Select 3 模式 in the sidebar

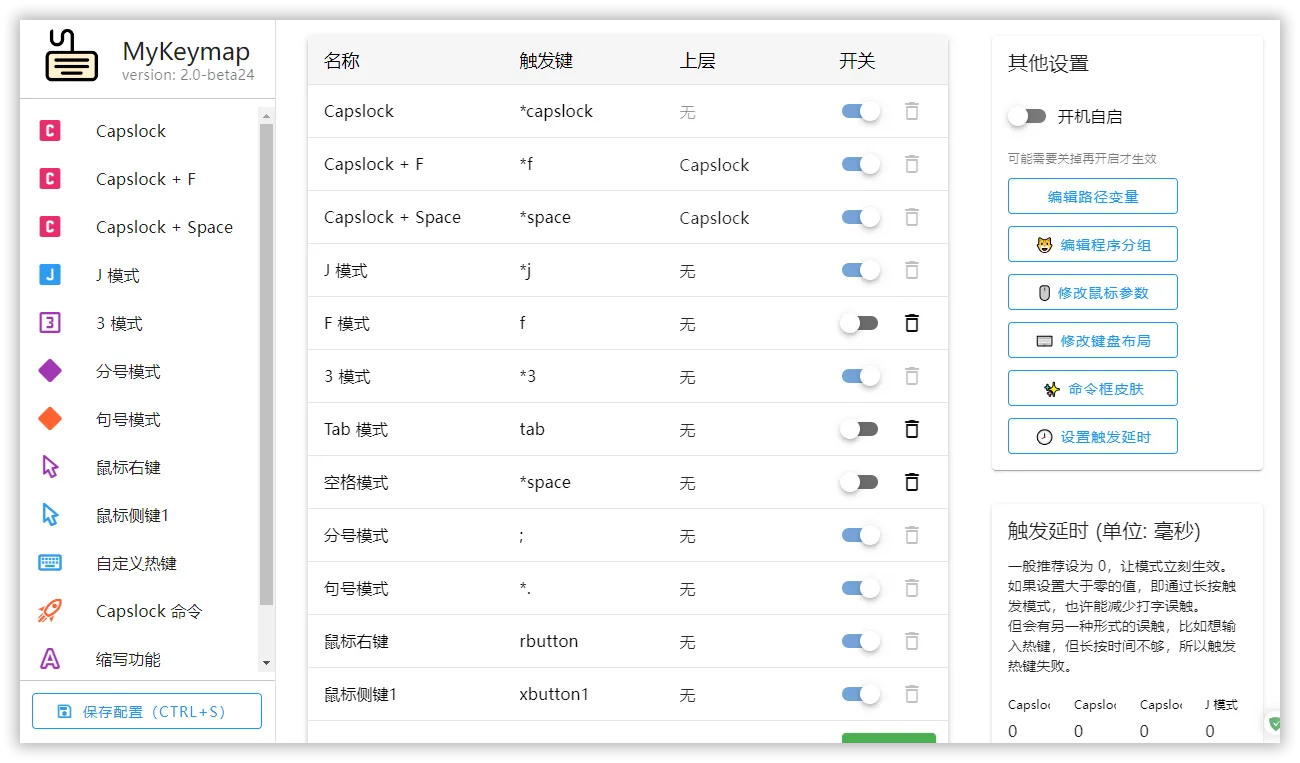tap(139, 323)
